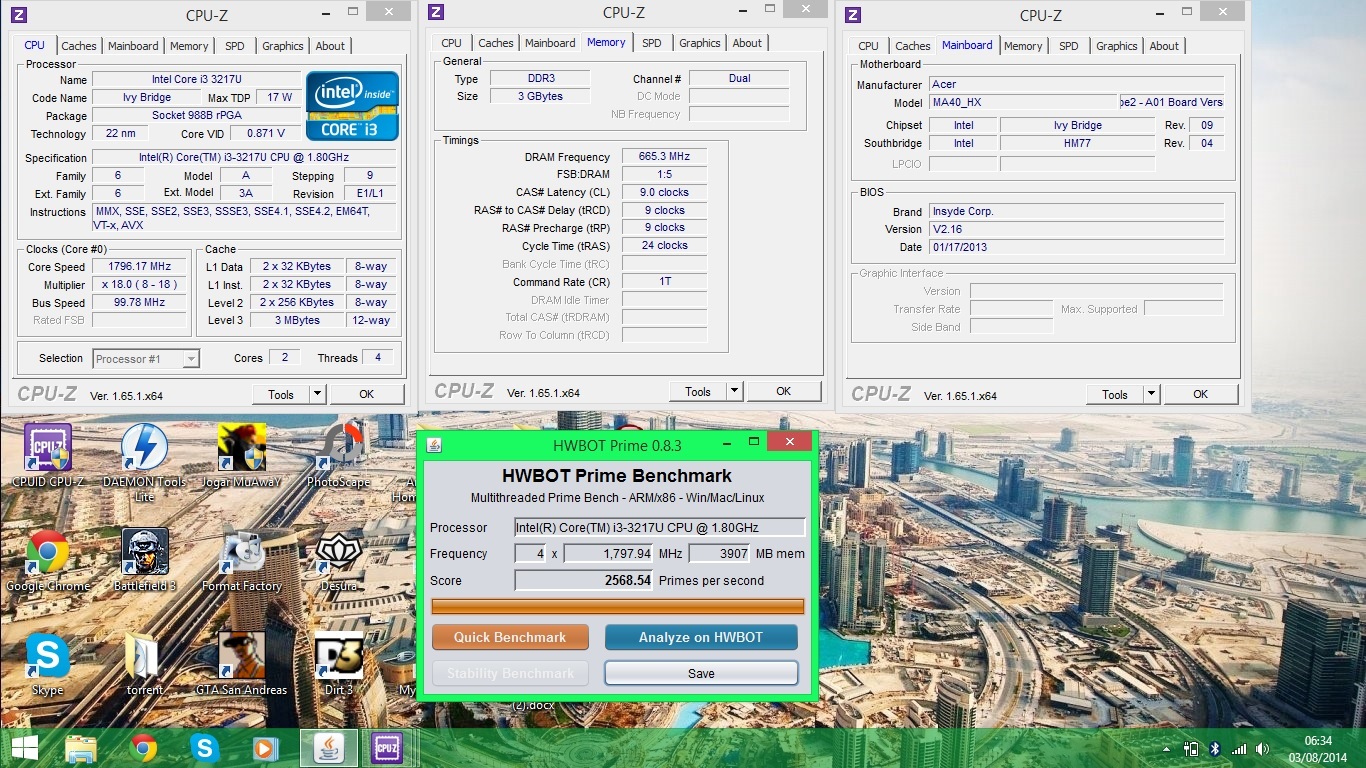Viewport: 1366px width, 768px height.
Task: Click the HWBOT Prime orange progress bar
Action: [x=618, y=606]
